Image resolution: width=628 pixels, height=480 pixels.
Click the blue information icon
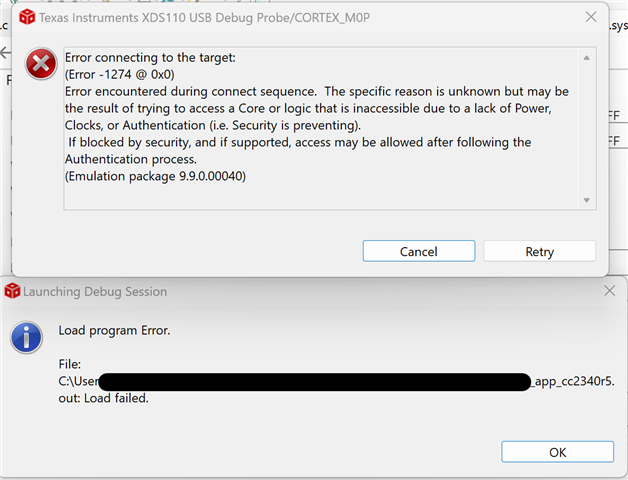point(27,337)
